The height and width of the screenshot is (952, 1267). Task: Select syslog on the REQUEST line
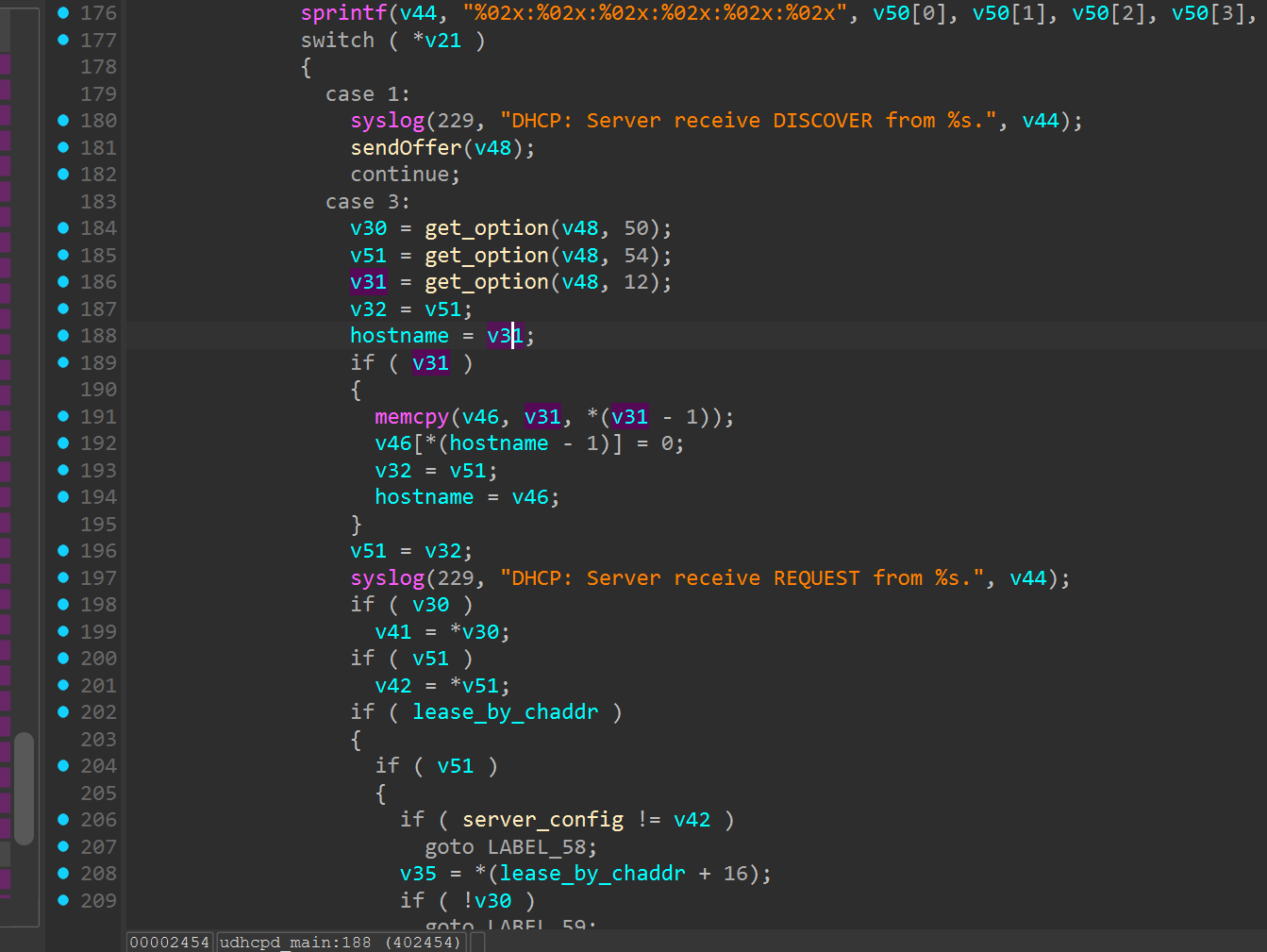388,578
